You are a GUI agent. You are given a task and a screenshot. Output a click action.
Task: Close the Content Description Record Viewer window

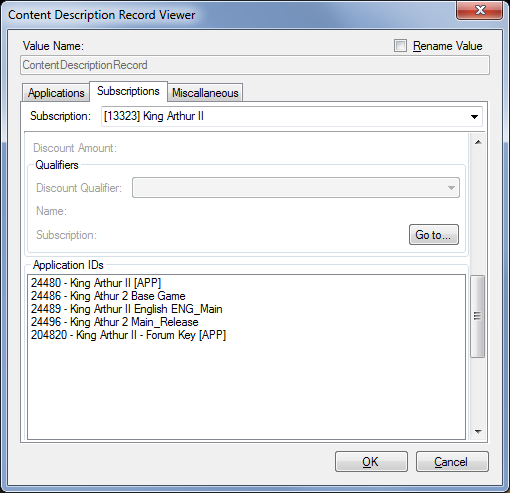click(x=479, y=10)
